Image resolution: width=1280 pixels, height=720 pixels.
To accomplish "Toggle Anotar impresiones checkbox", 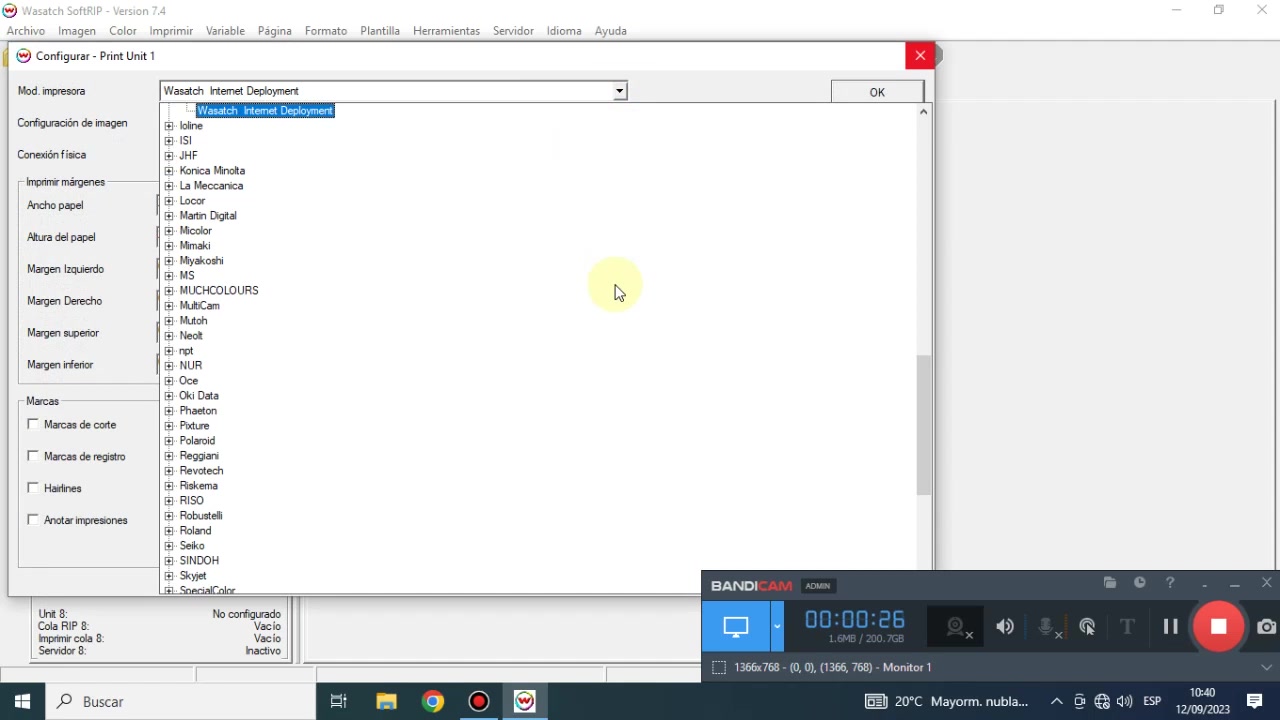I will pos(33,520).
